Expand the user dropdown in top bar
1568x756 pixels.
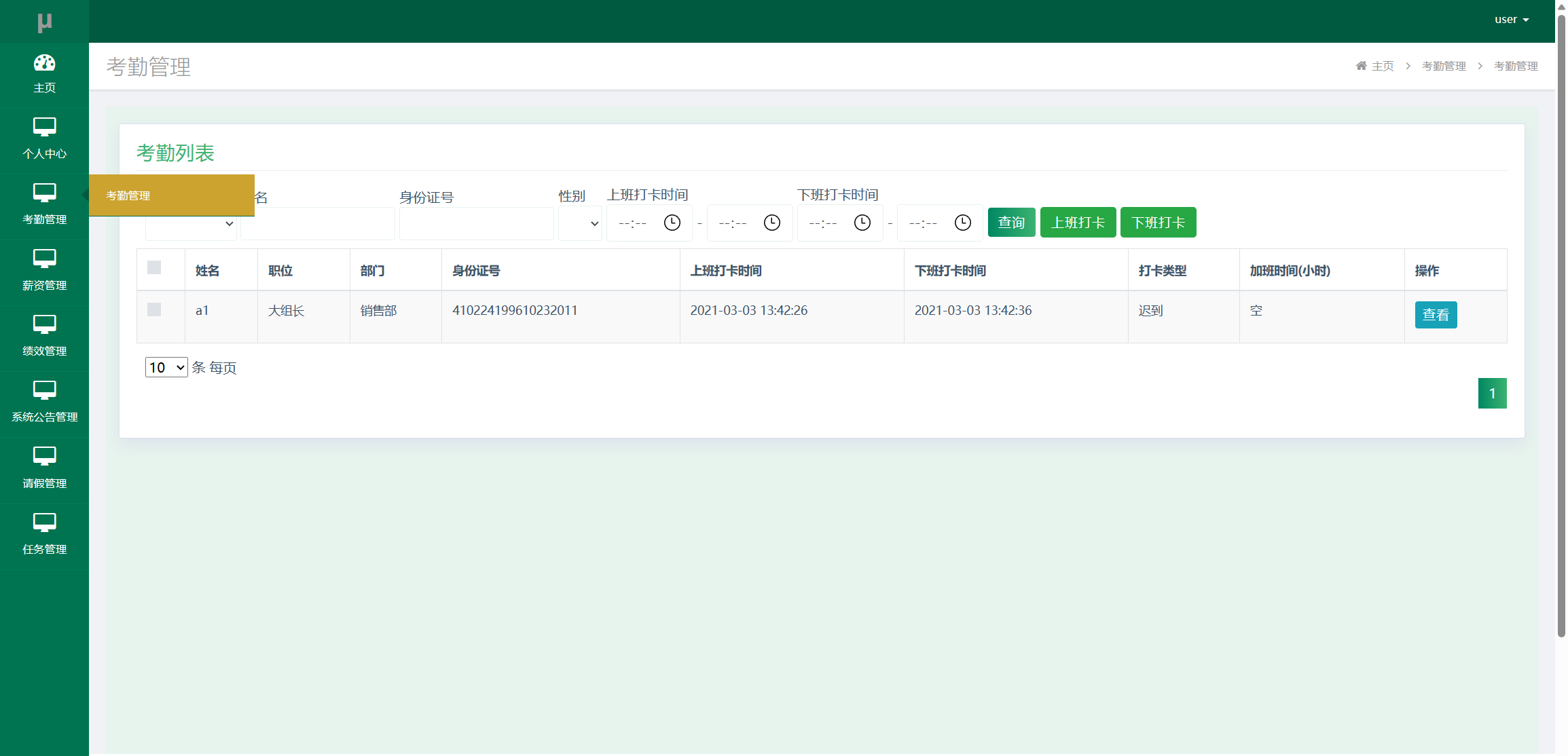[x=1511, y=20]
